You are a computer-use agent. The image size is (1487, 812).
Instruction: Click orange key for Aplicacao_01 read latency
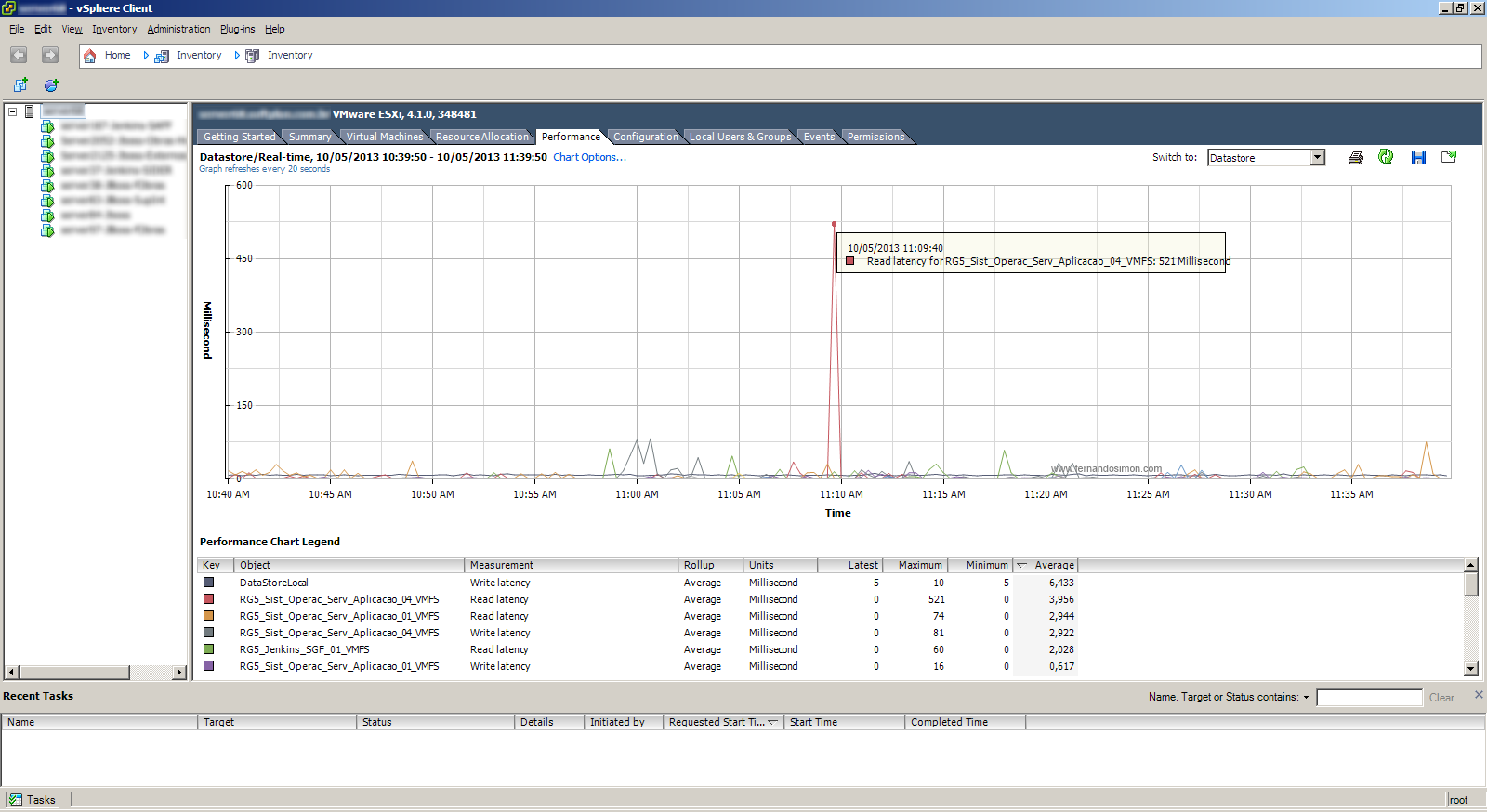tap(208, 616)
